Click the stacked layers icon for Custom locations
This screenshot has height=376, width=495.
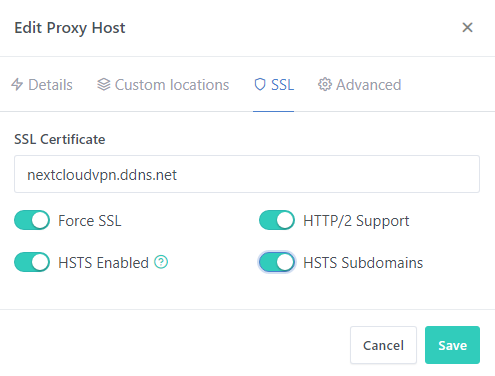[x=104, y=84]
